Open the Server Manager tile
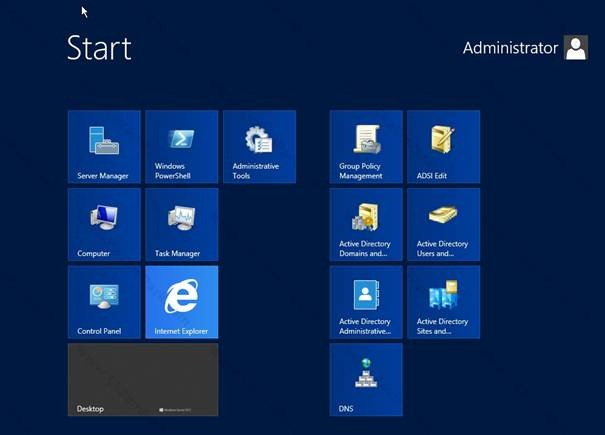 104,147
